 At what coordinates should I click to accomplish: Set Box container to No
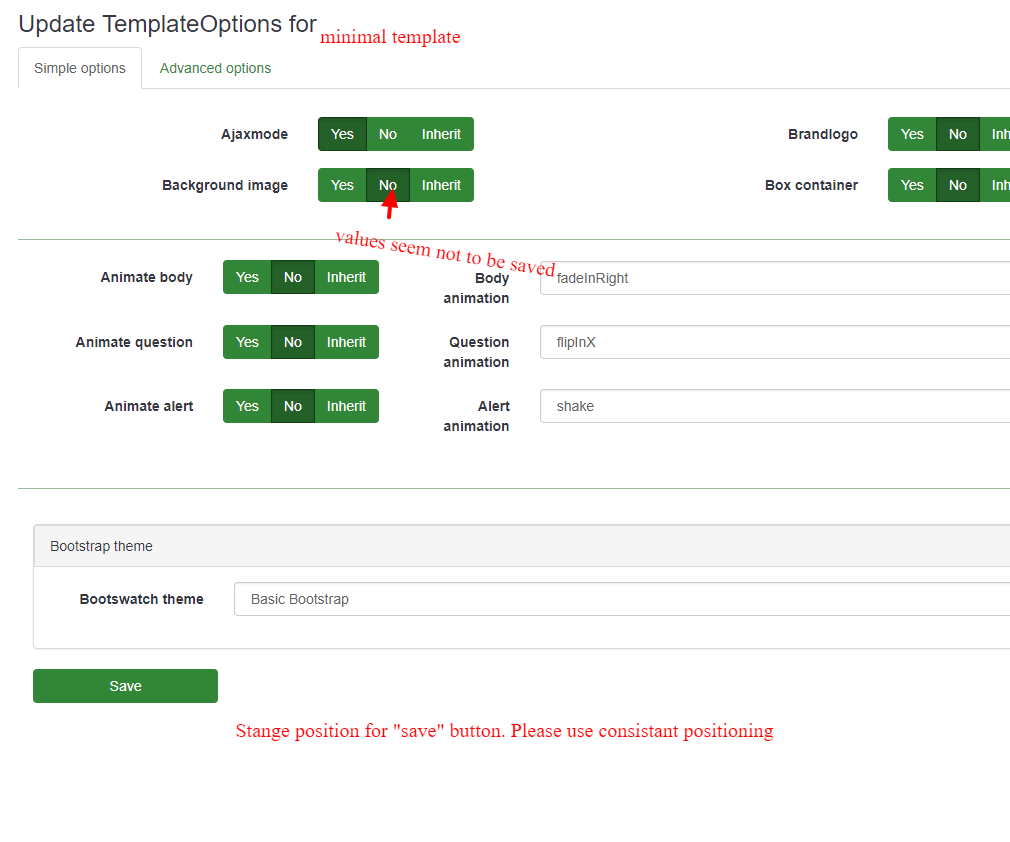(958, 185)
